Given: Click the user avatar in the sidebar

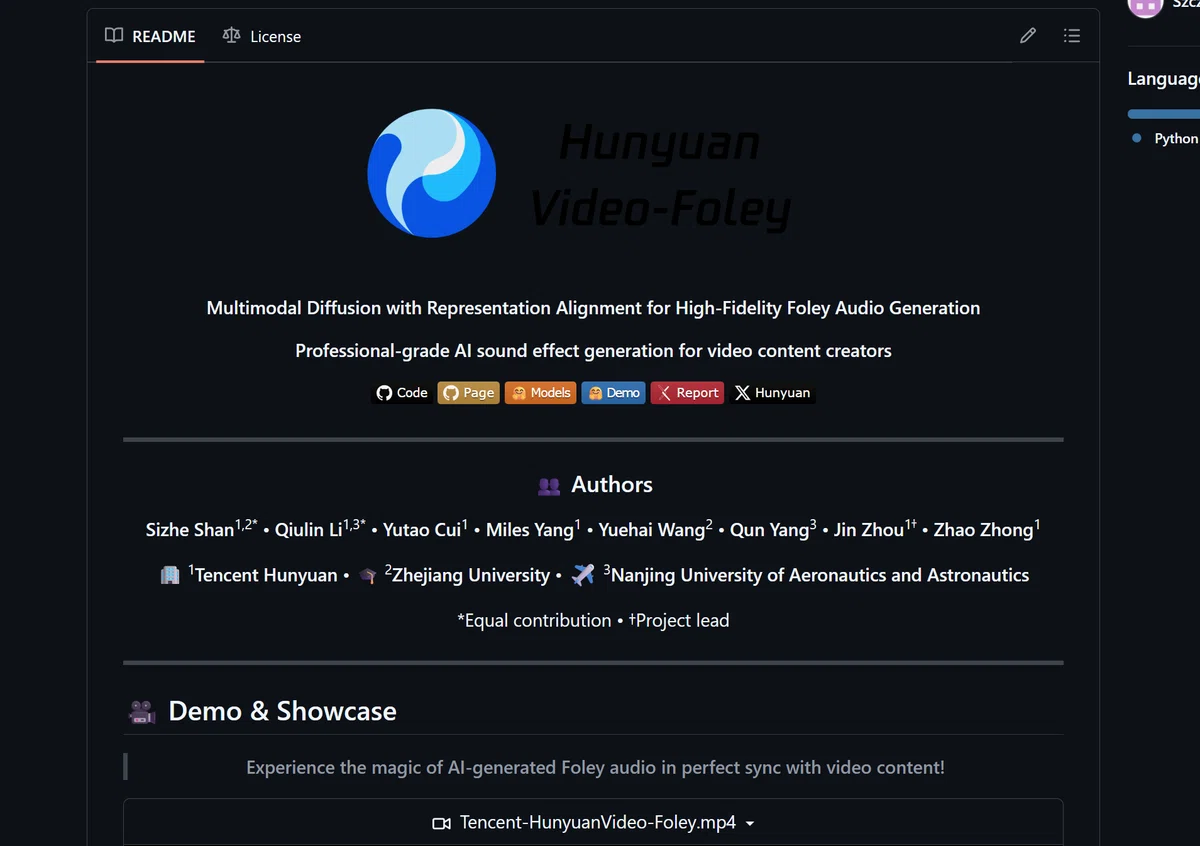Looking at the screenshot, I should pyautogui.click(x=1145, y=6).
